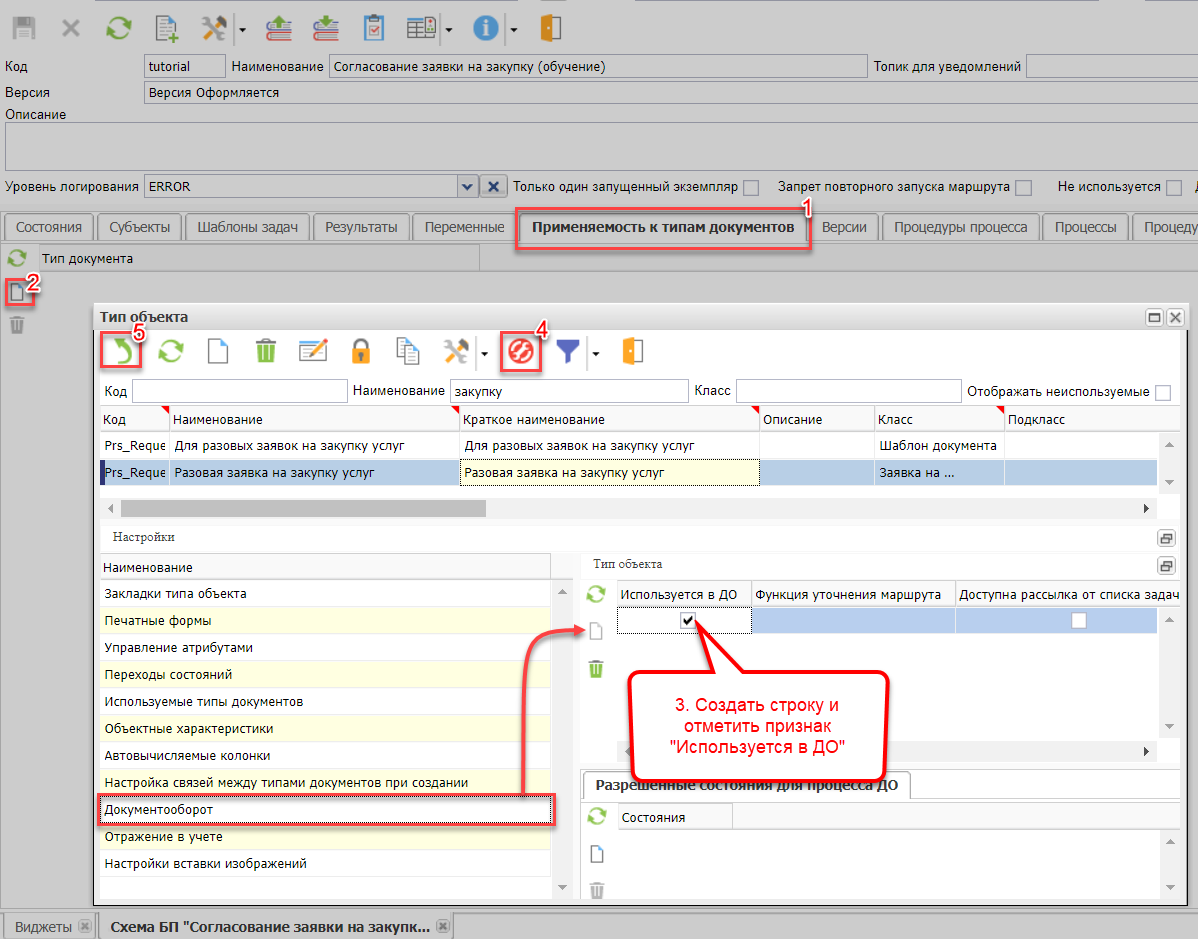Click the red circular icon marked 4
This screenshot has width=1198, height=939.
[x=521, y=352]
